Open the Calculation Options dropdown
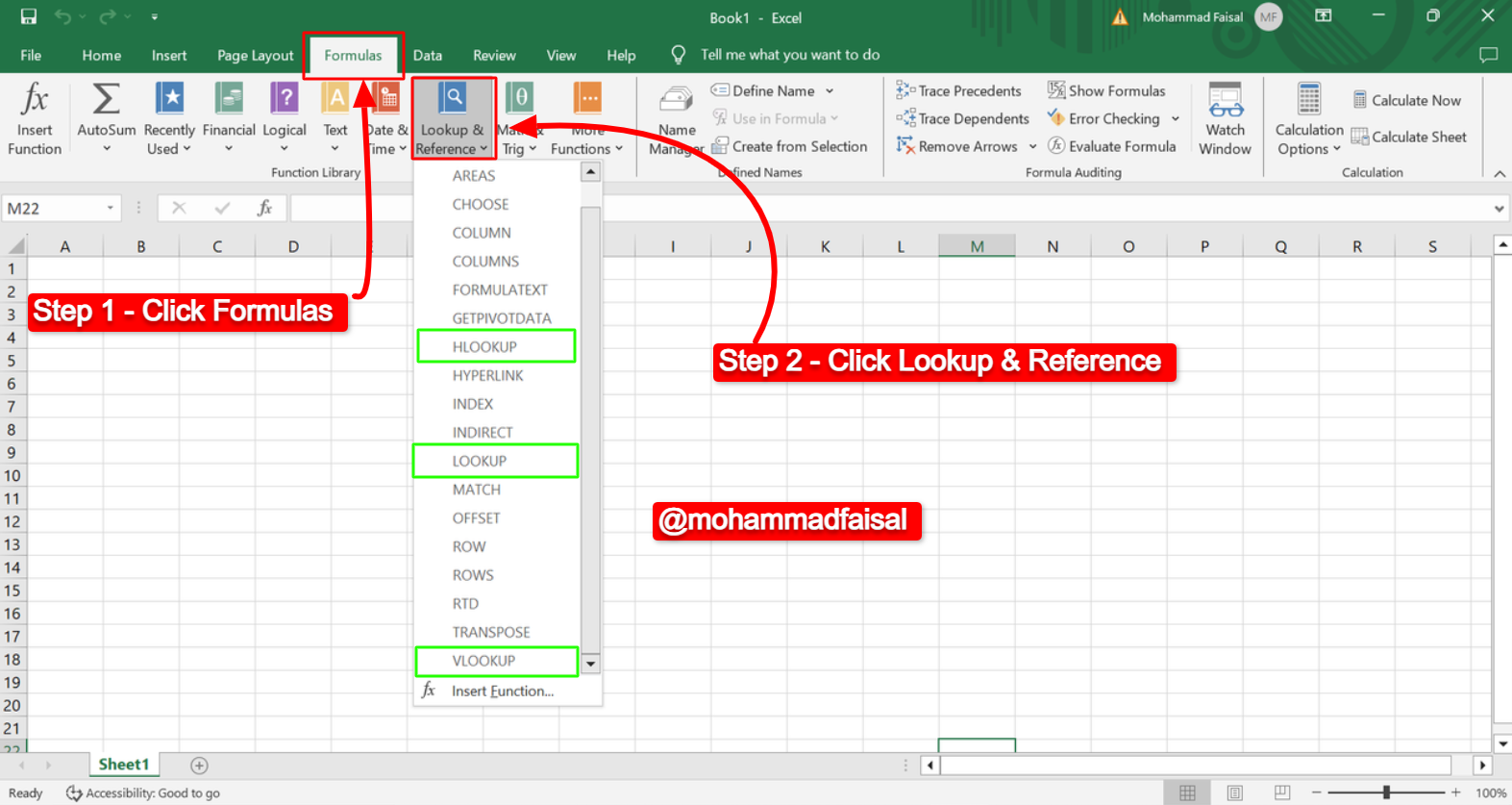The height and width of the screenshot is (805, 1512). (1309, 119)
